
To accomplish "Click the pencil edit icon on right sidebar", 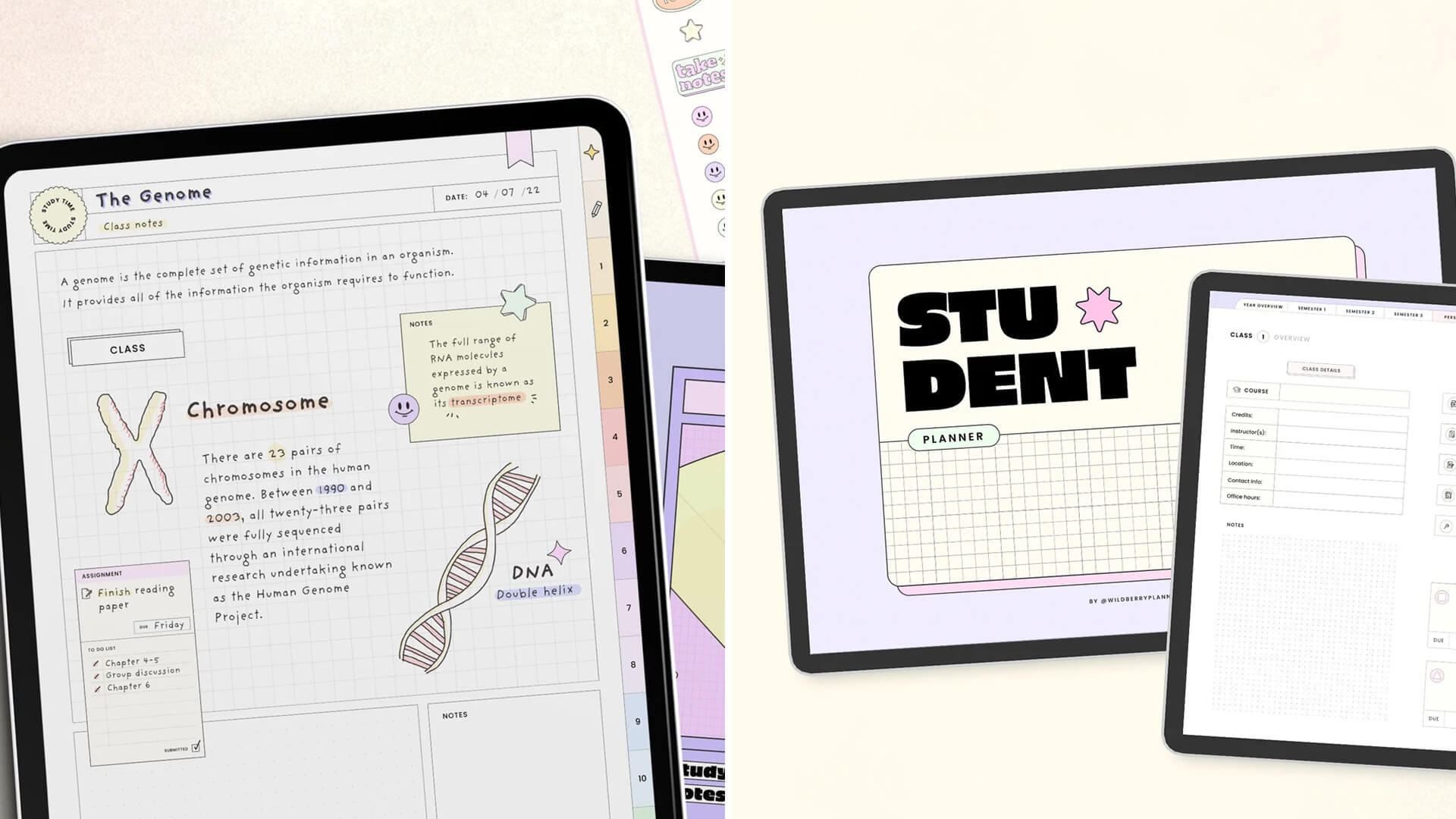I will (x=597, y=209).
